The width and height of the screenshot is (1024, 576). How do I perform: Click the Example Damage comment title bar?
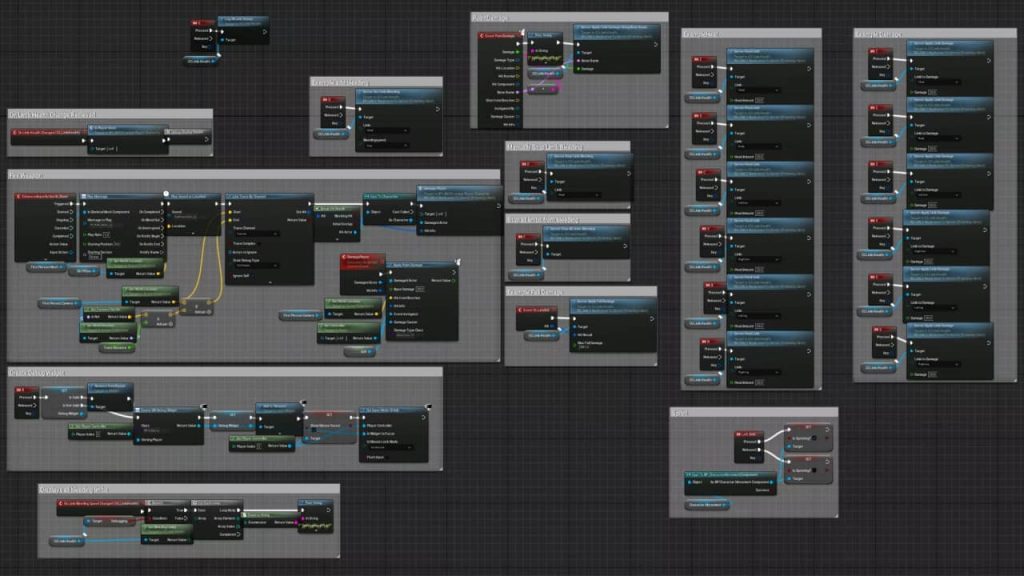tap(935, 33)
